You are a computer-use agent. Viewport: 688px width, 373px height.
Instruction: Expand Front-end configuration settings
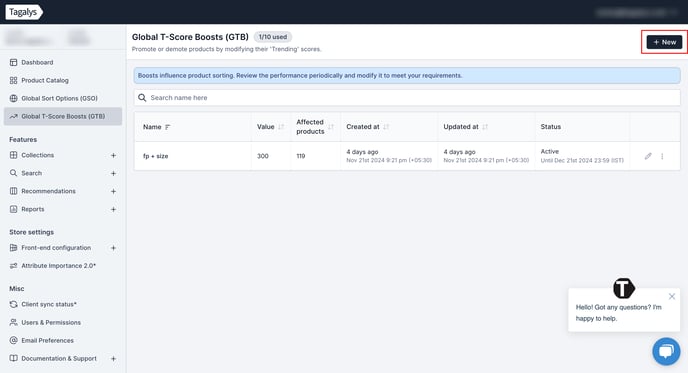(x=113, y=248)
